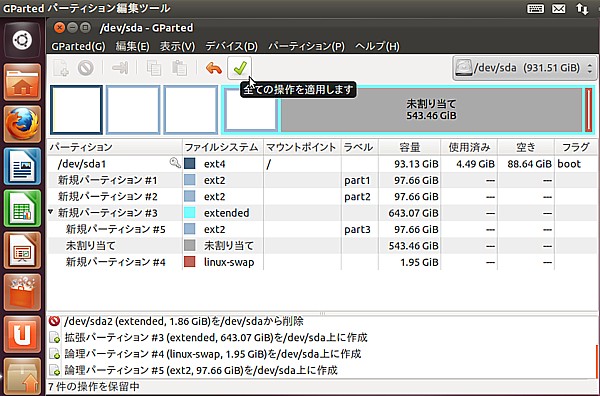Image resolution: width=600 pixels, height=396 pixels.
Task: Undo the last operation with orange arrow
Action: click(214, 68)
